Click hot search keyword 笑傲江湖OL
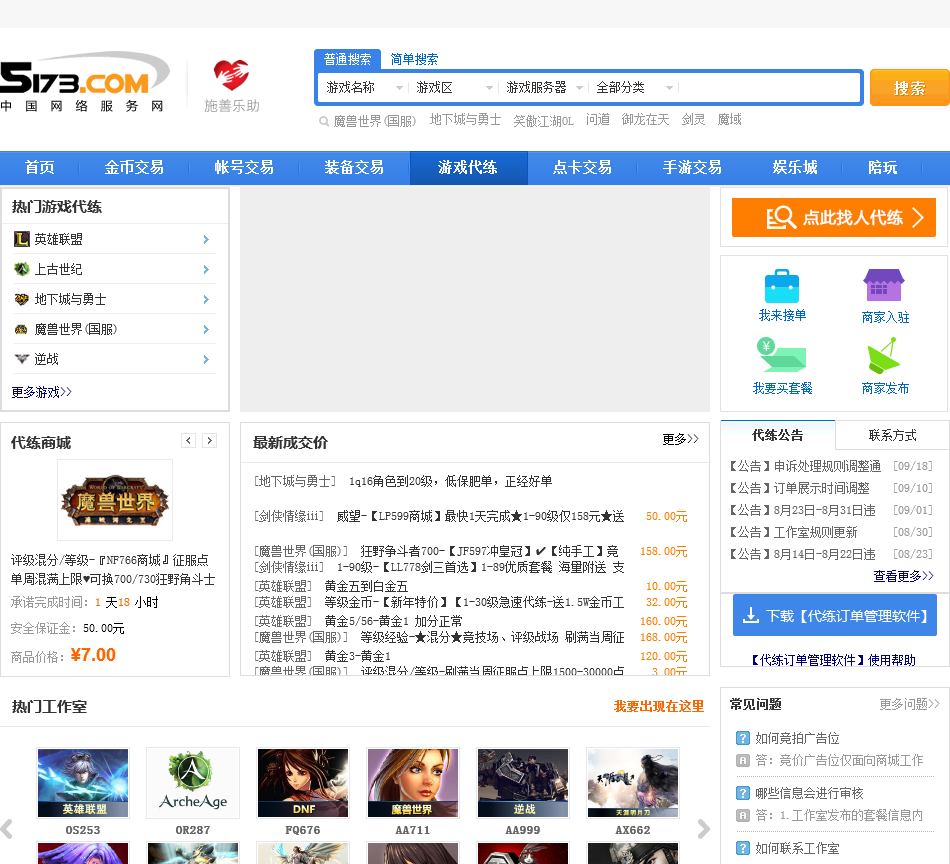This screenshot has height=864, width=950. click(x=543, y=121)
